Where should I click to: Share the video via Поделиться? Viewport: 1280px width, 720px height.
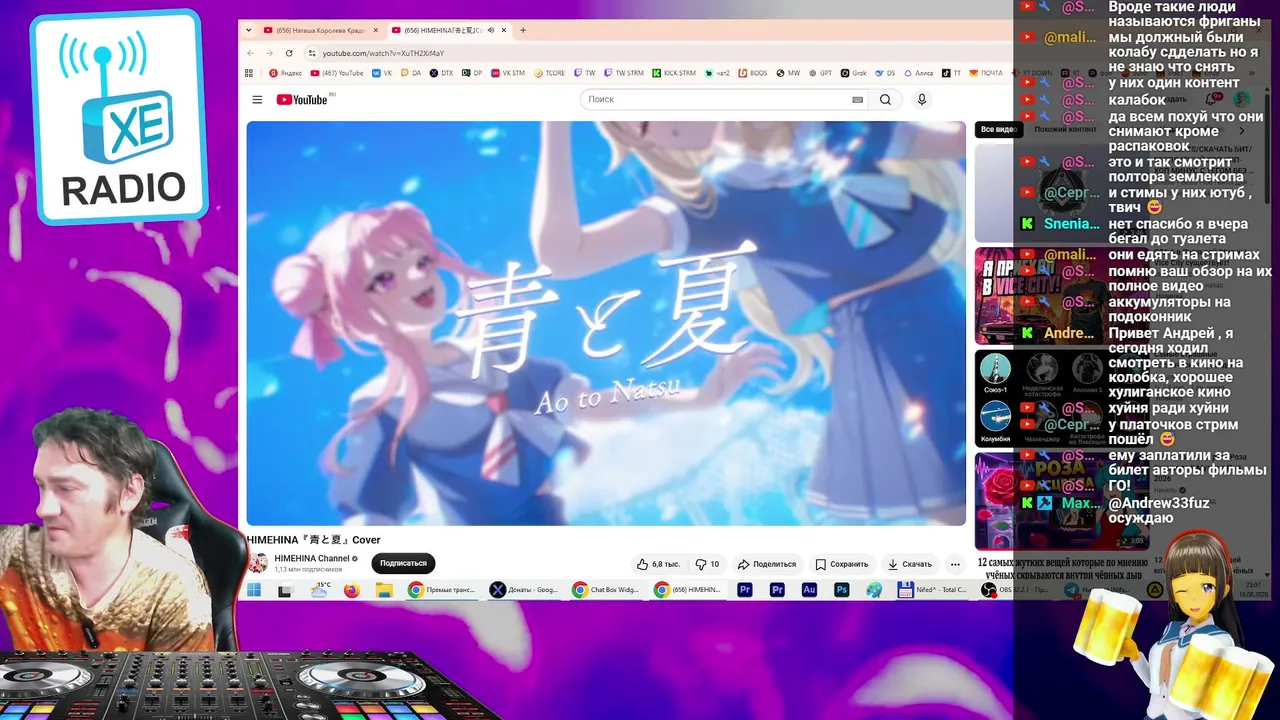pyautogui.click(x=767, y=564)
